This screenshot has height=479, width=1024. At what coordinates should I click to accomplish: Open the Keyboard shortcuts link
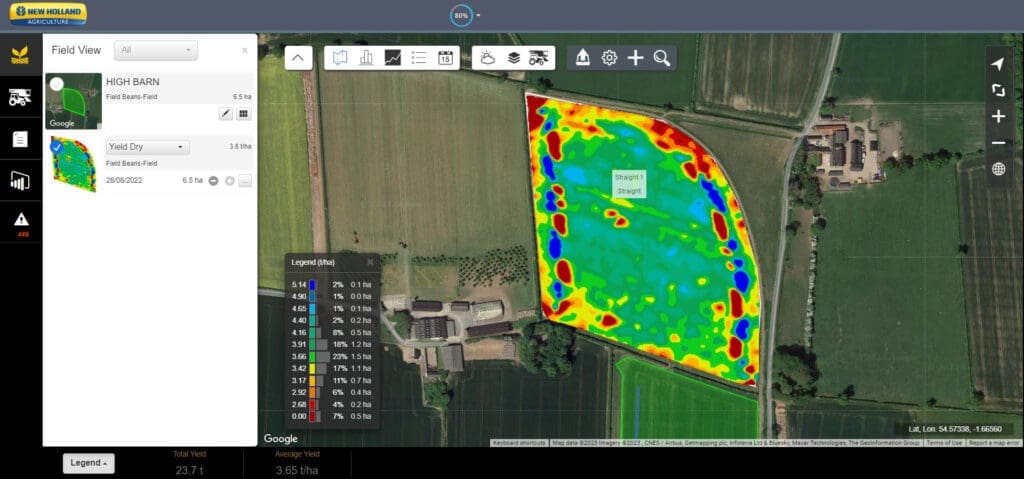[x=519, y=443]
